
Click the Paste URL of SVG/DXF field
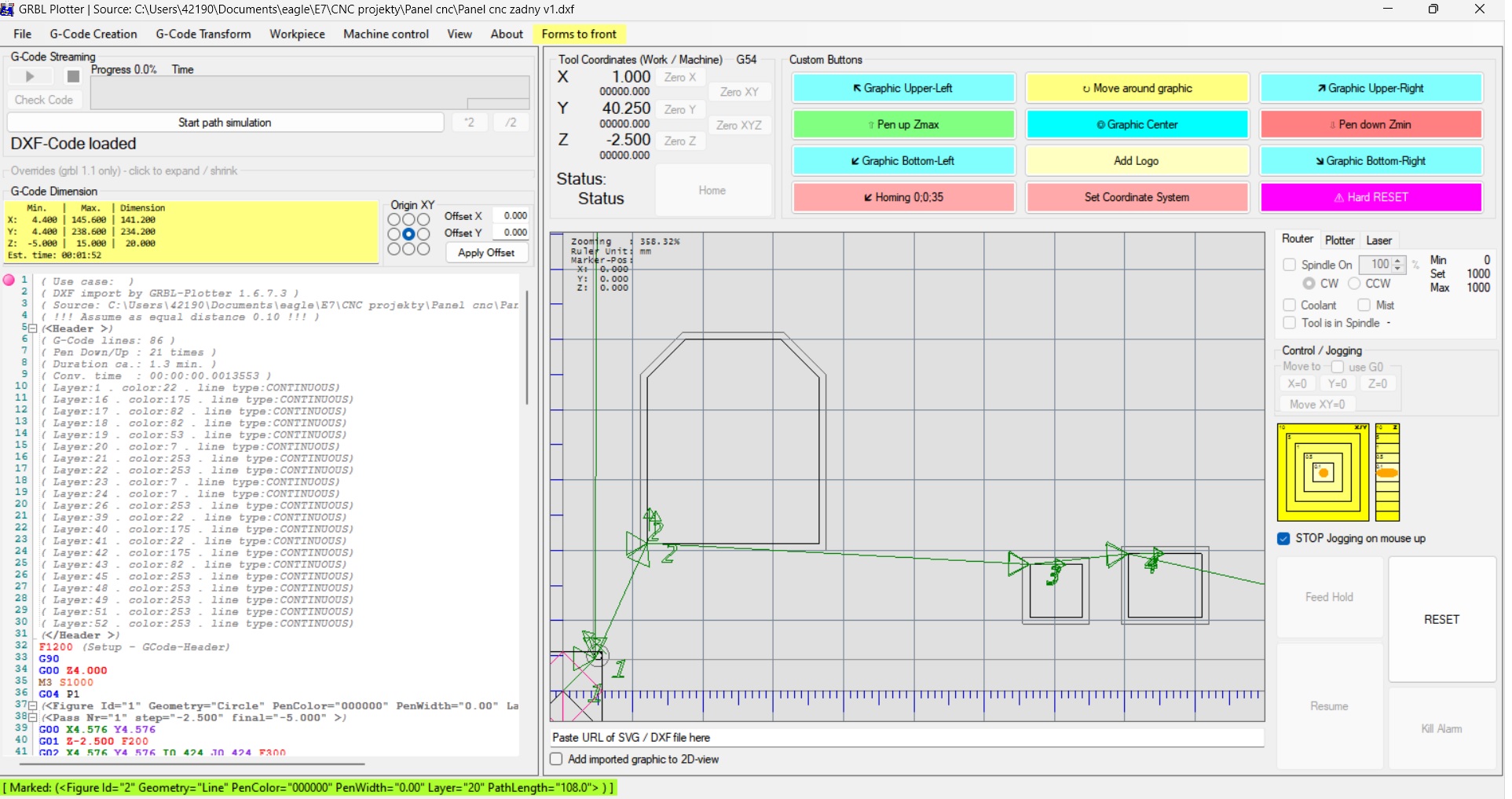pos(907,737)
